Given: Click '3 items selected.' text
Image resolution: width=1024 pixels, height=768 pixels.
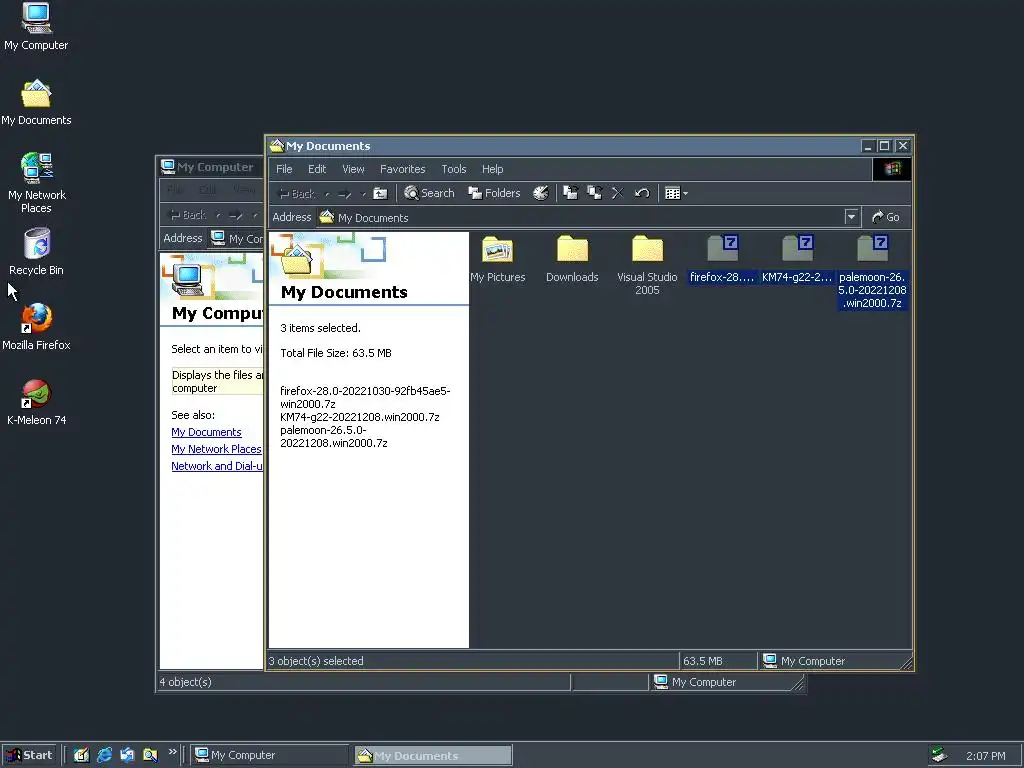Looking at the screenshot, I should point(320,328).
